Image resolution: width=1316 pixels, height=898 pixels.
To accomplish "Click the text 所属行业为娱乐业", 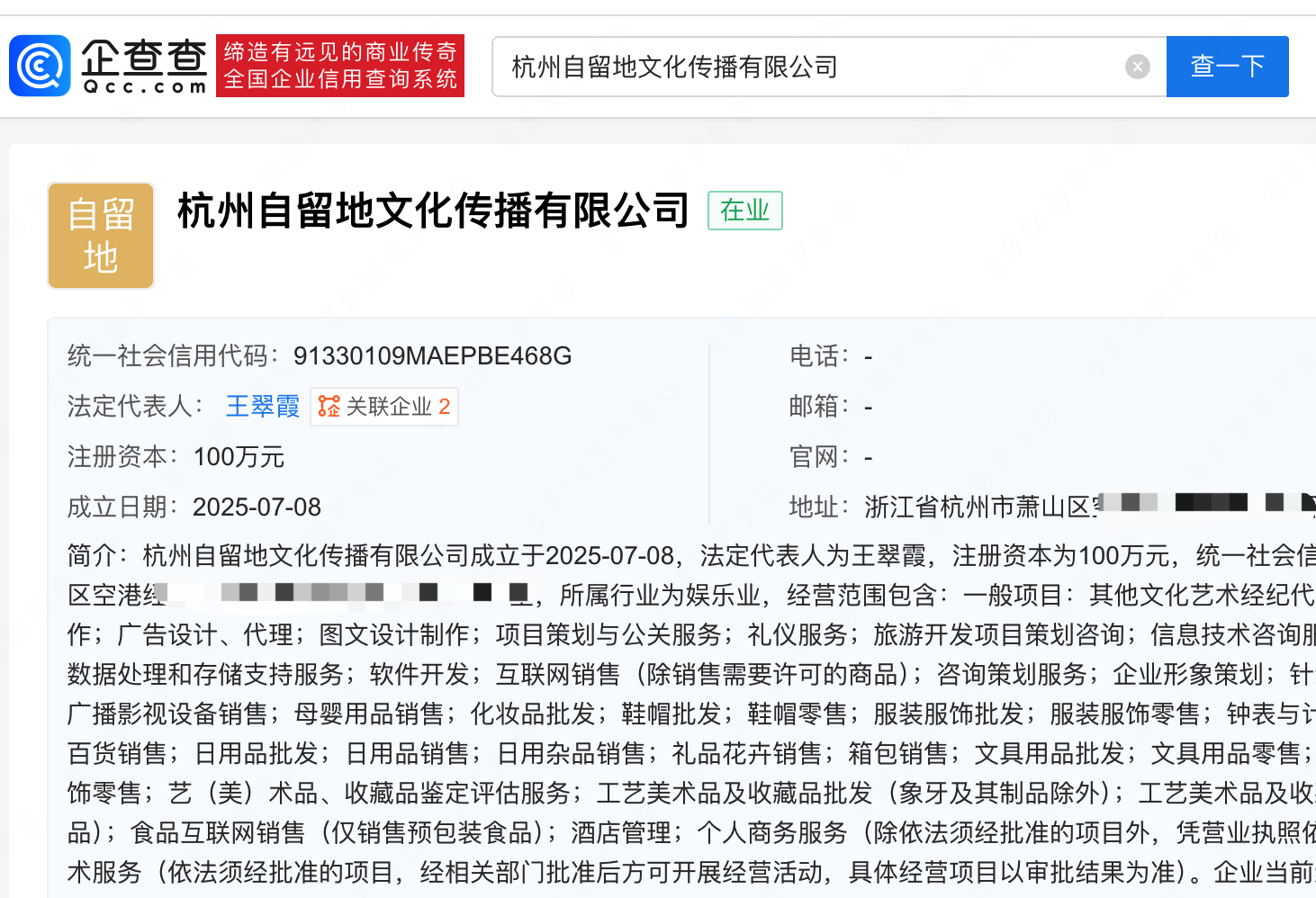I will (x=661, y=596).
